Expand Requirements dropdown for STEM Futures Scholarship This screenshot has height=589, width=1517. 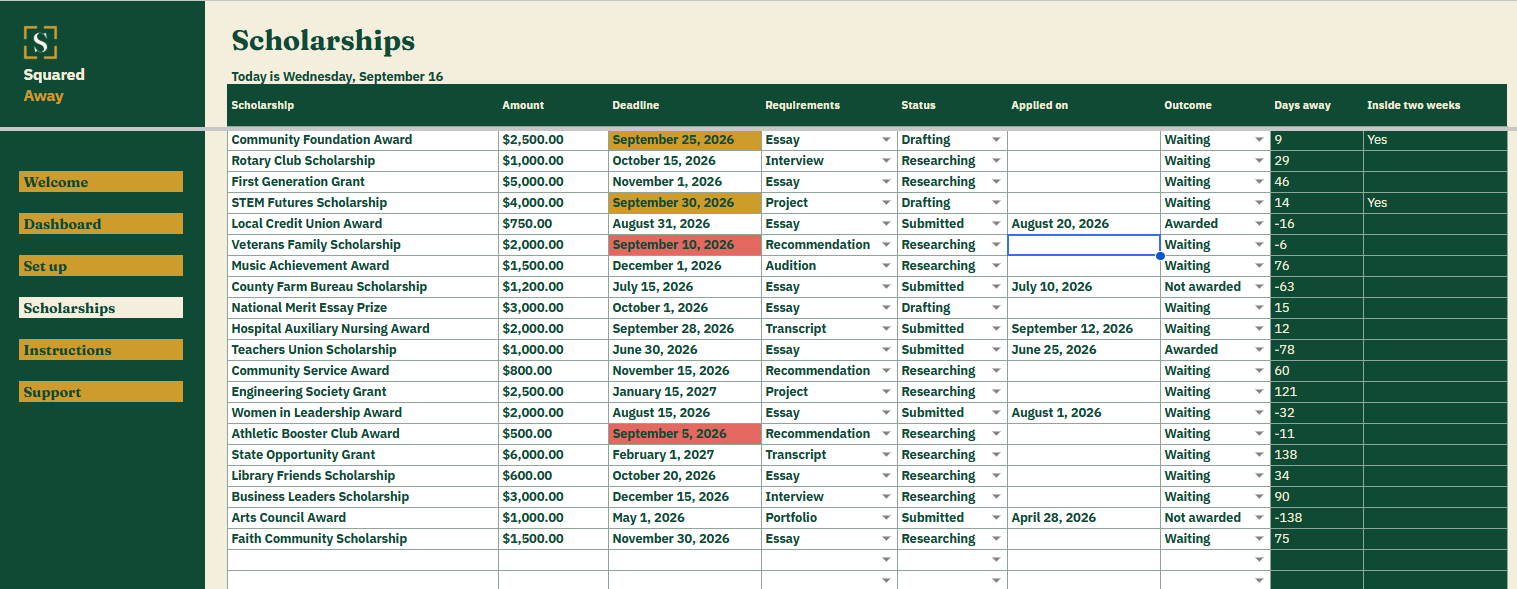pyautogui.click(x=886, y=203)
